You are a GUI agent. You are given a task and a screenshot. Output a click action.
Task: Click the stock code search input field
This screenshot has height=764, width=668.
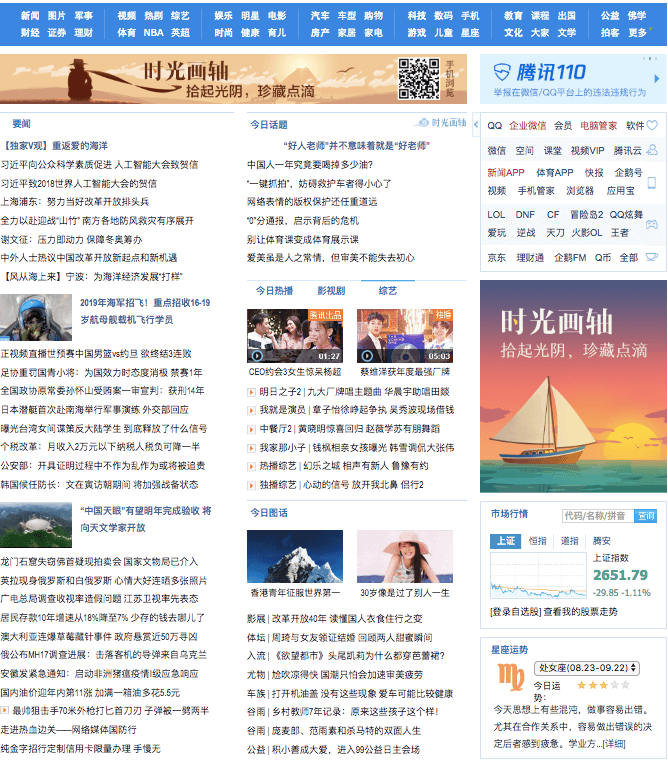598,516
